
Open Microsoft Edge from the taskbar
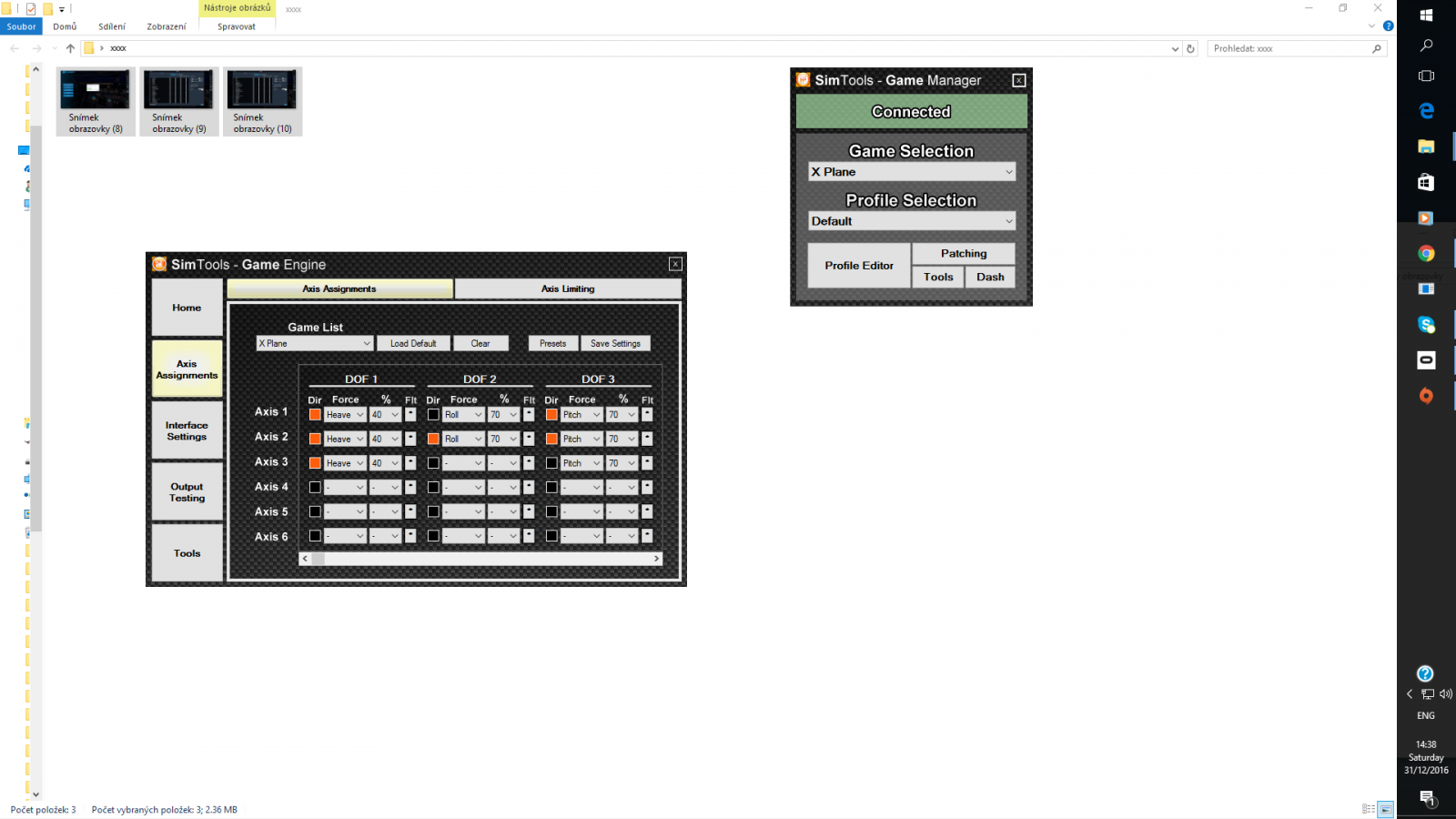1426,111
